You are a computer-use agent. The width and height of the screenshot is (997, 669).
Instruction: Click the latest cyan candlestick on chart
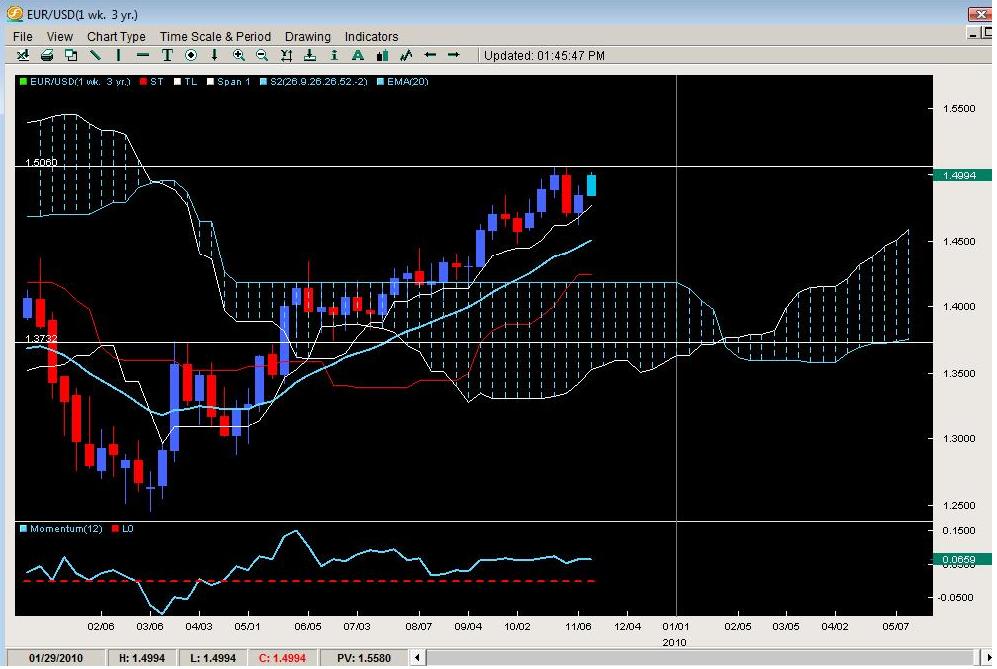click(x=591, y=185)
